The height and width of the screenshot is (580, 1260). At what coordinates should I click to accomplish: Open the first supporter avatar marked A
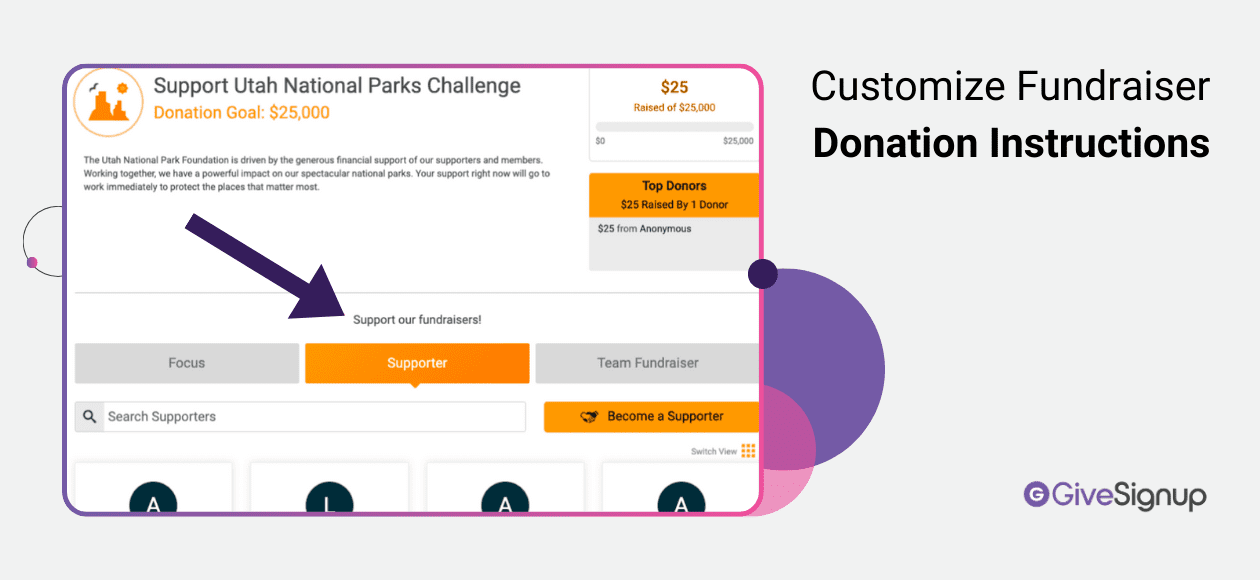click(153, 502)
